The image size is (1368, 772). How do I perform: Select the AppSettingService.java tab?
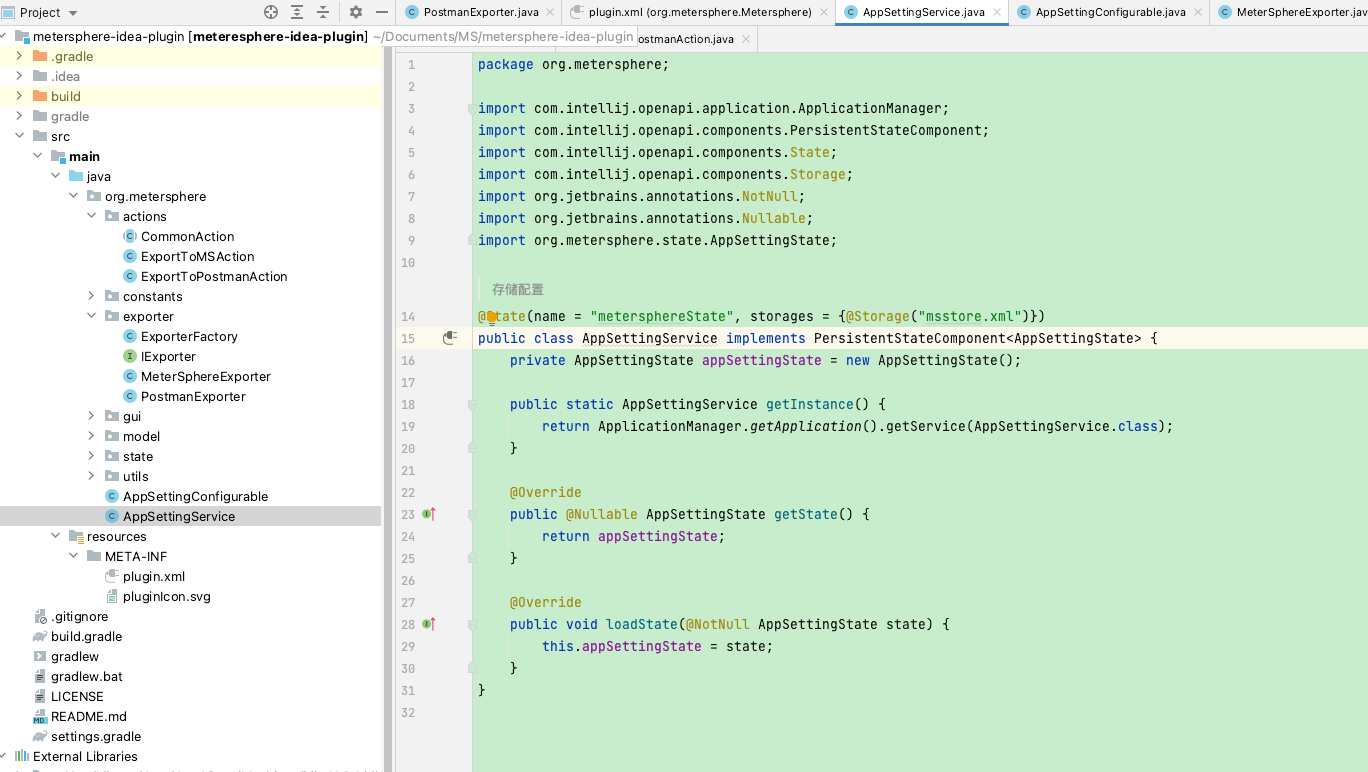pos(923,12)
